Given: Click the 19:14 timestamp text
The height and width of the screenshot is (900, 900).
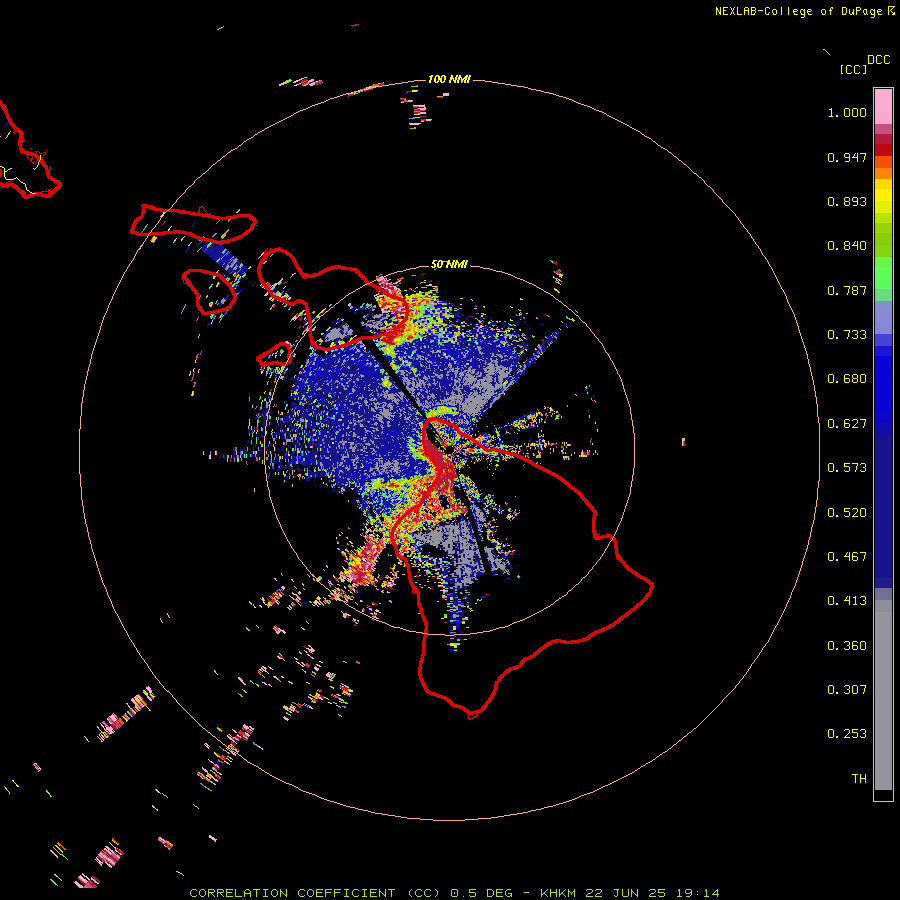Looking at the screenshot, I should (x=697, y=893).
